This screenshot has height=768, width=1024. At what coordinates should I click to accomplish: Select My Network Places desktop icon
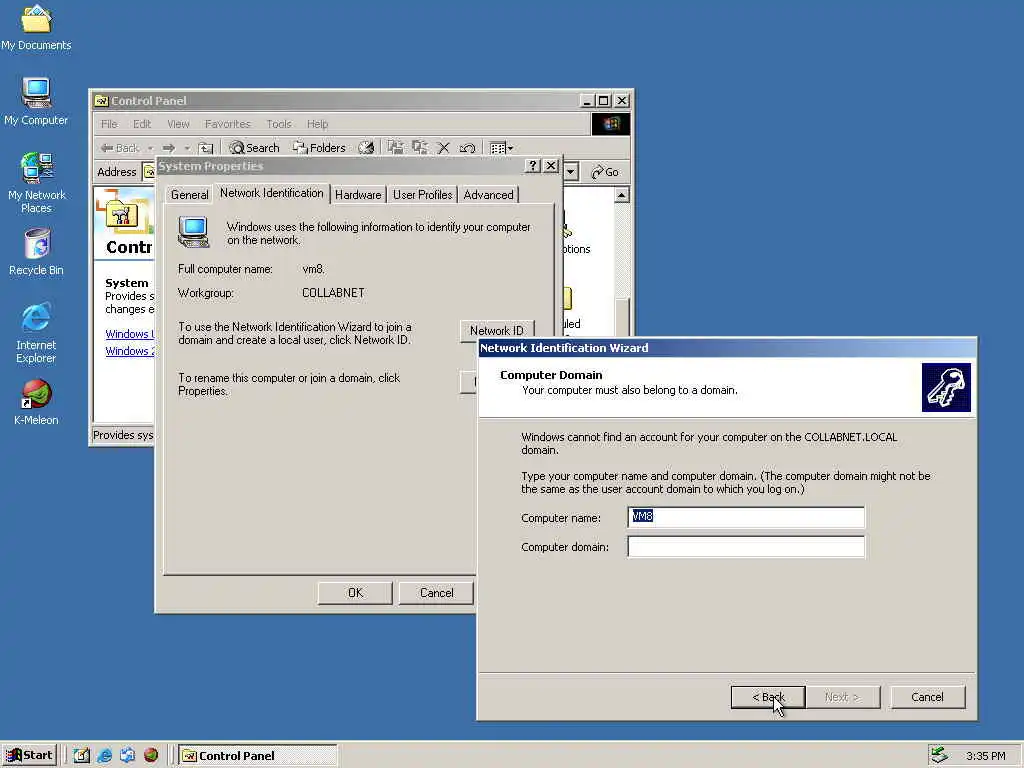click(37, 182)
